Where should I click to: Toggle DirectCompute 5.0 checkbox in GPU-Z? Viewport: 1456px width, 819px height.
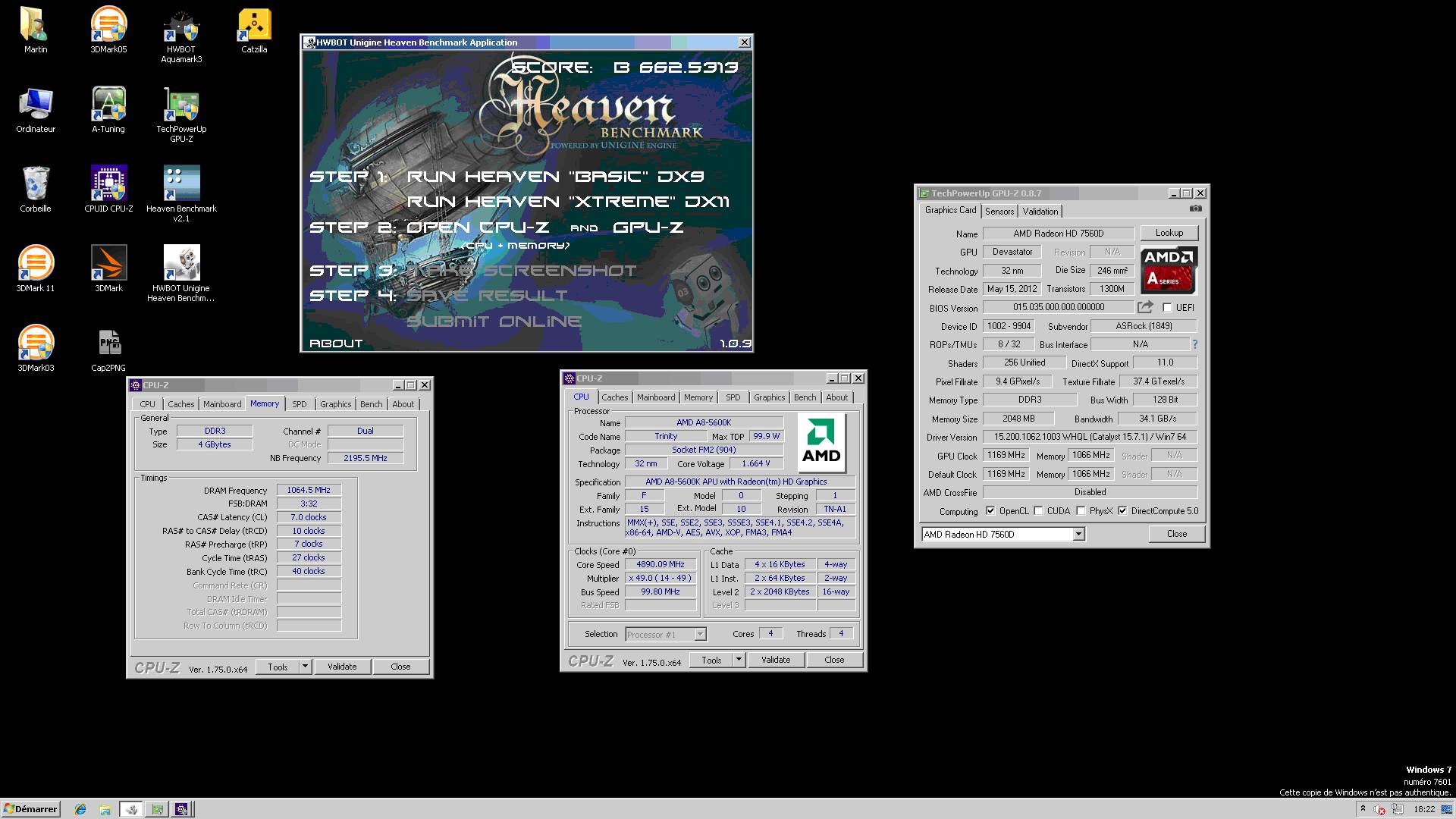[1122, 511]
